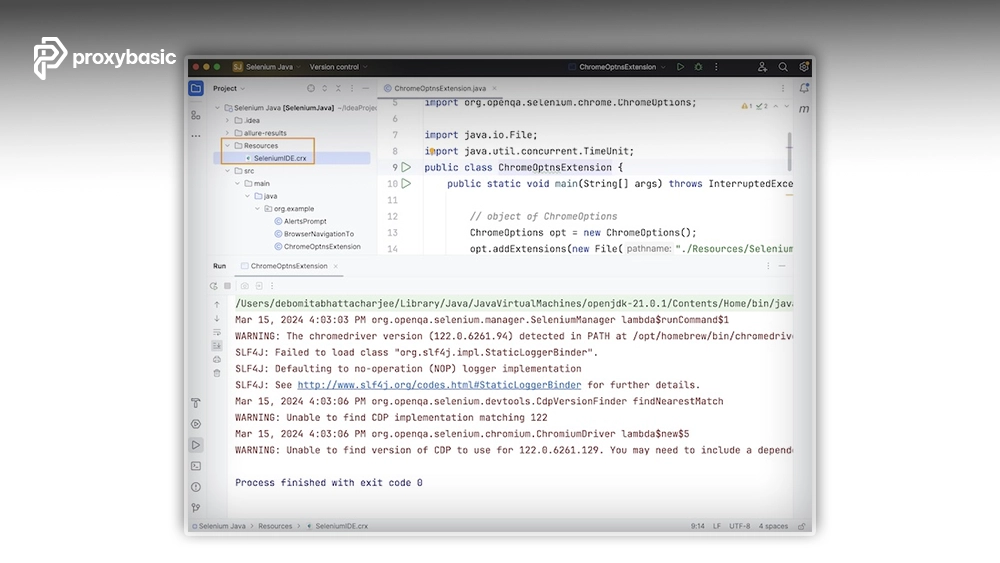Click Run panel exit/restore layout icon
This screenshot has width=1000, height=563.
click(259, 286)
